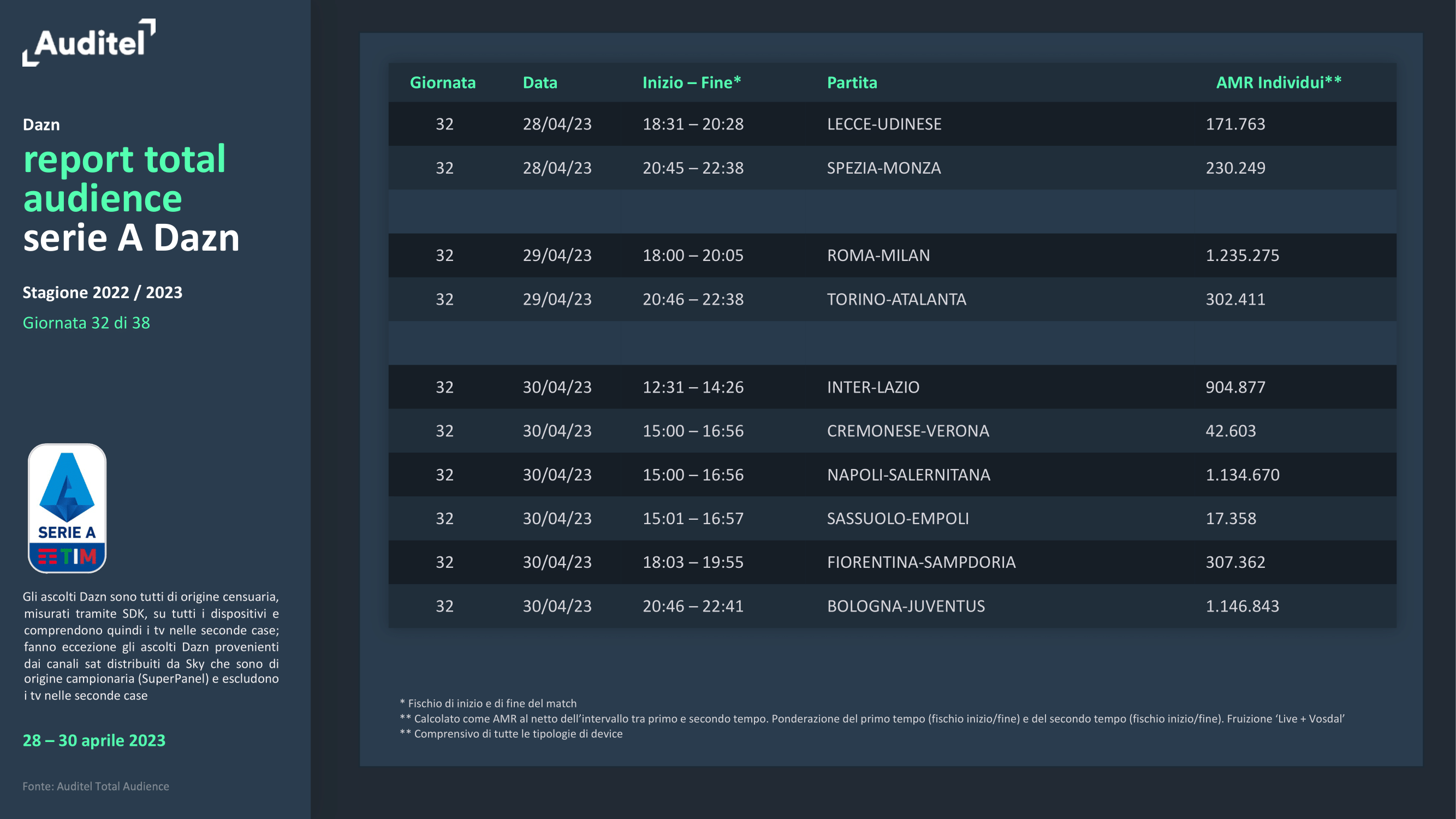The width and height of the screenshot is (1456, 819).
Task: Click the giornata number in BOLOGNA-JUVENTUS row
Action: (x=444, y=606)
